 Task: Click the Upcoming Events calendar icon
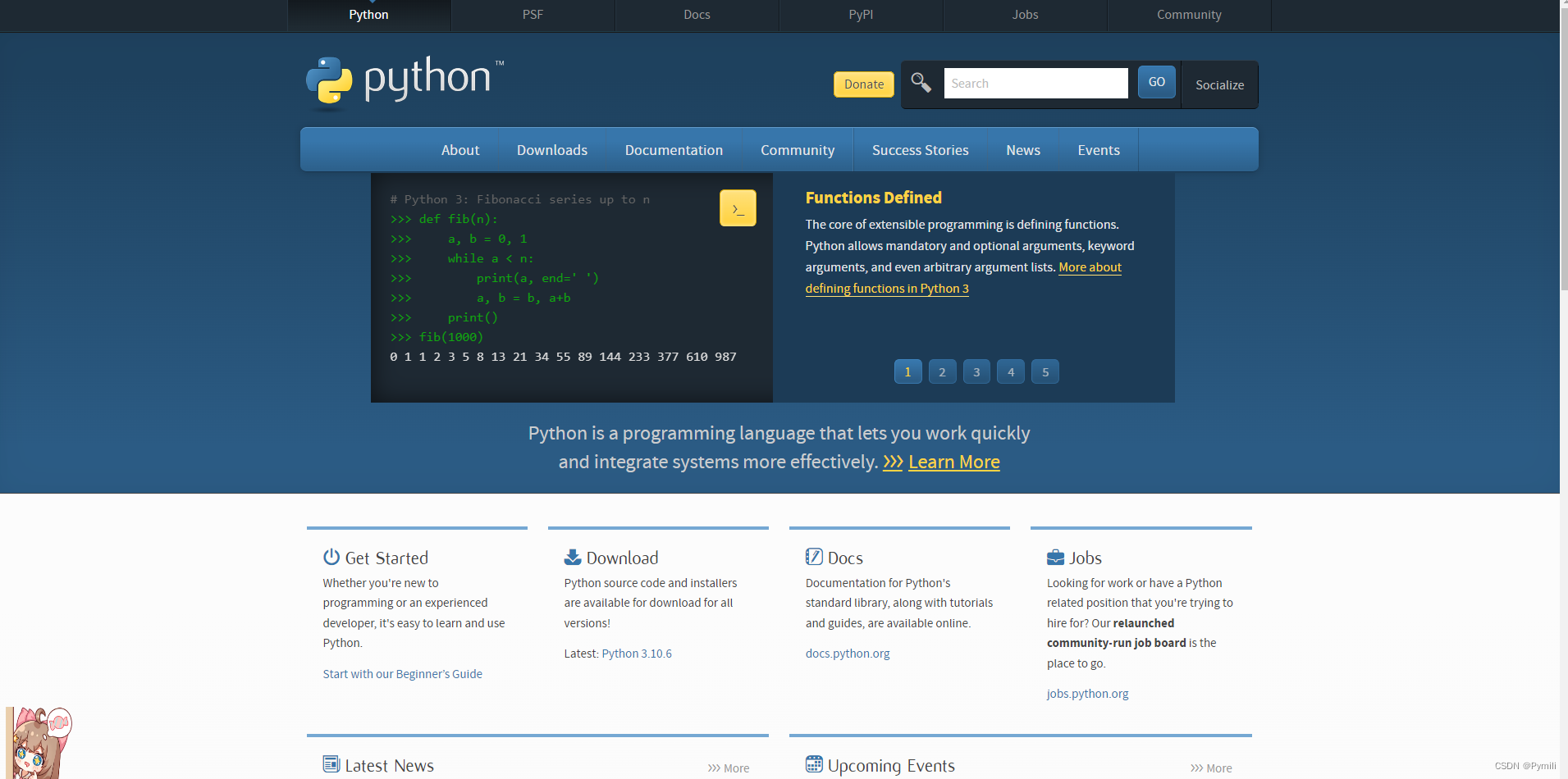click(x=814, y=764)
